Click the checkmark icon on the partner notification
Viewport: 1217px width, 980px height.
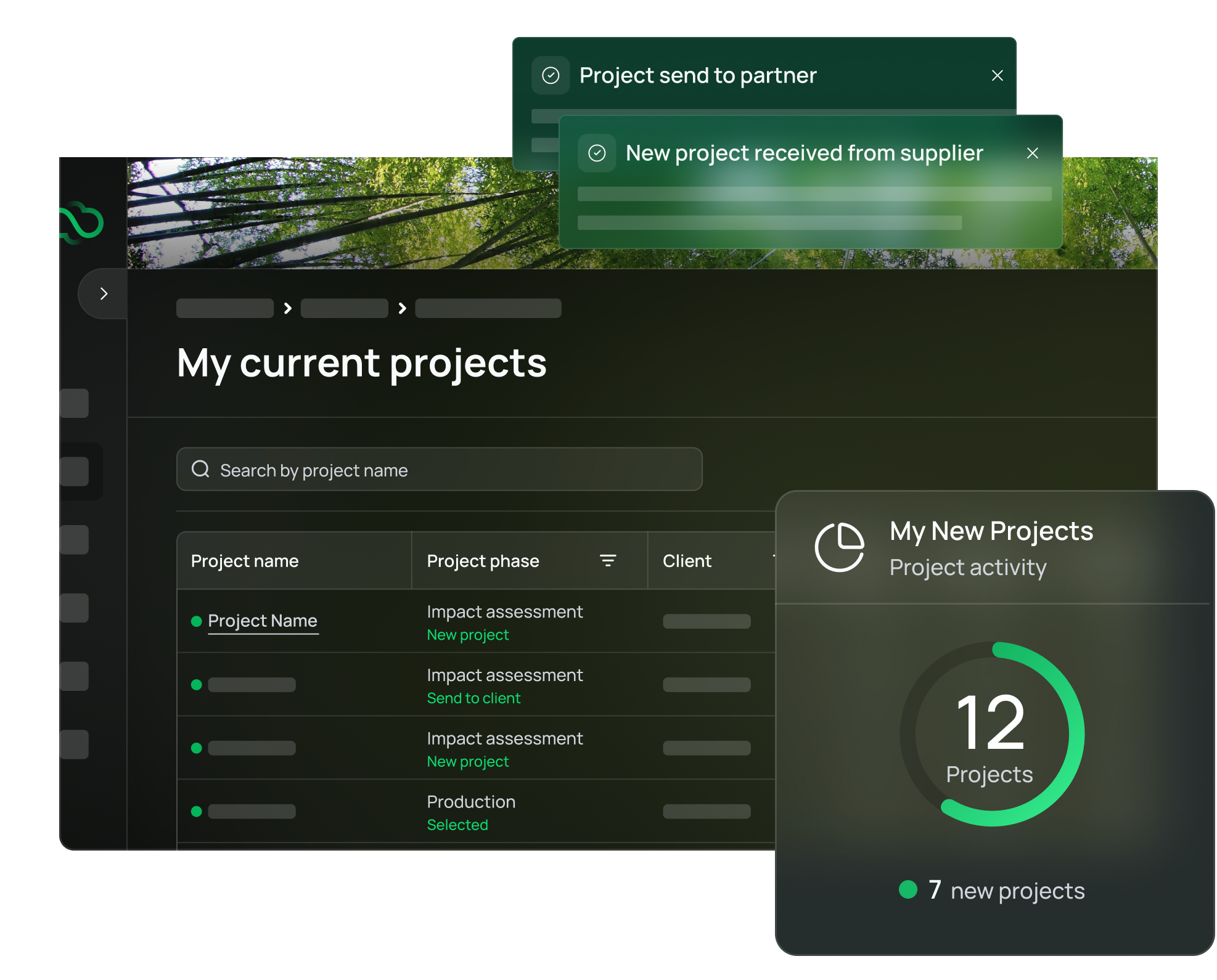[x=551, y=75]
